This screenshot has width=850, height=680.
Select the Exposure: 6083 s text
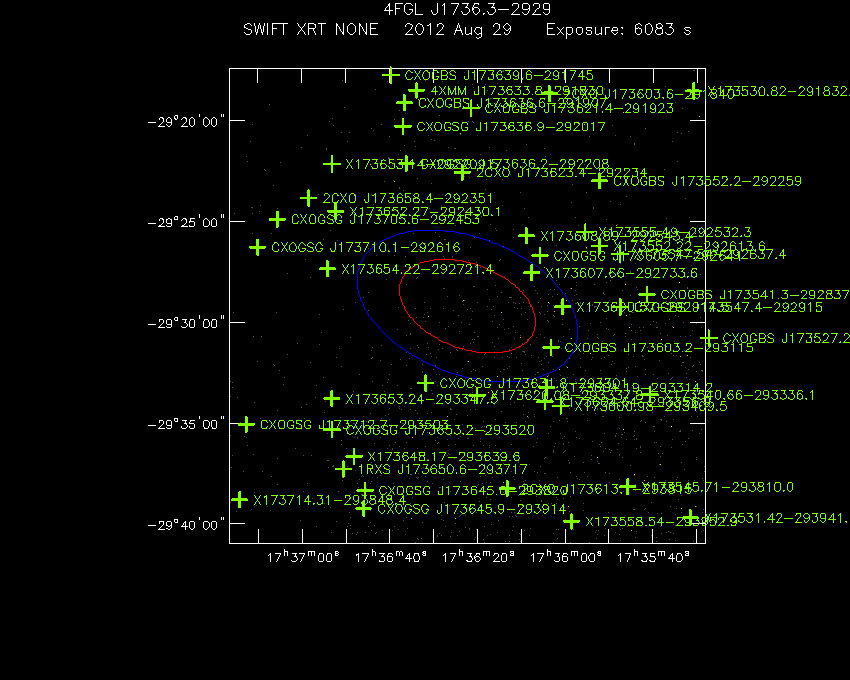coord(619,30)
